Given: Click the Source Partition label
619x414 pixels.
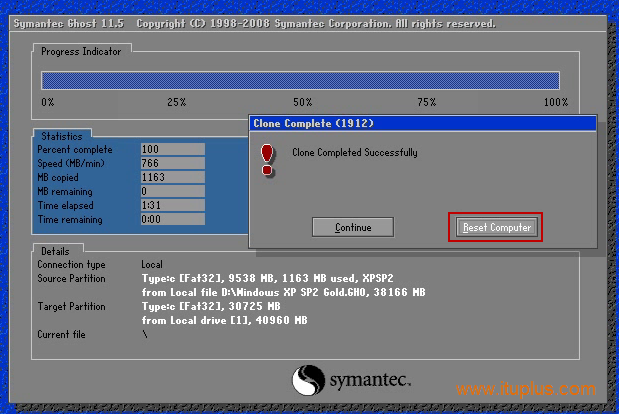Looking at the screenshot, I should pyautogui.click(x=71, y=278).
